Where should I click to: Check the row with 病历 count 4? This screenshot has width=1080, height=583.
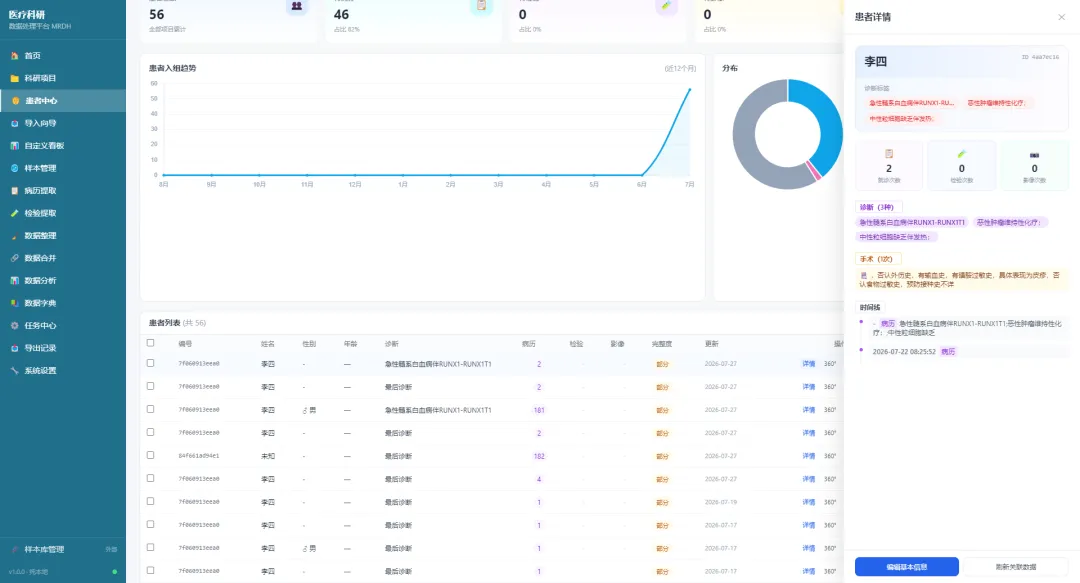150,478
